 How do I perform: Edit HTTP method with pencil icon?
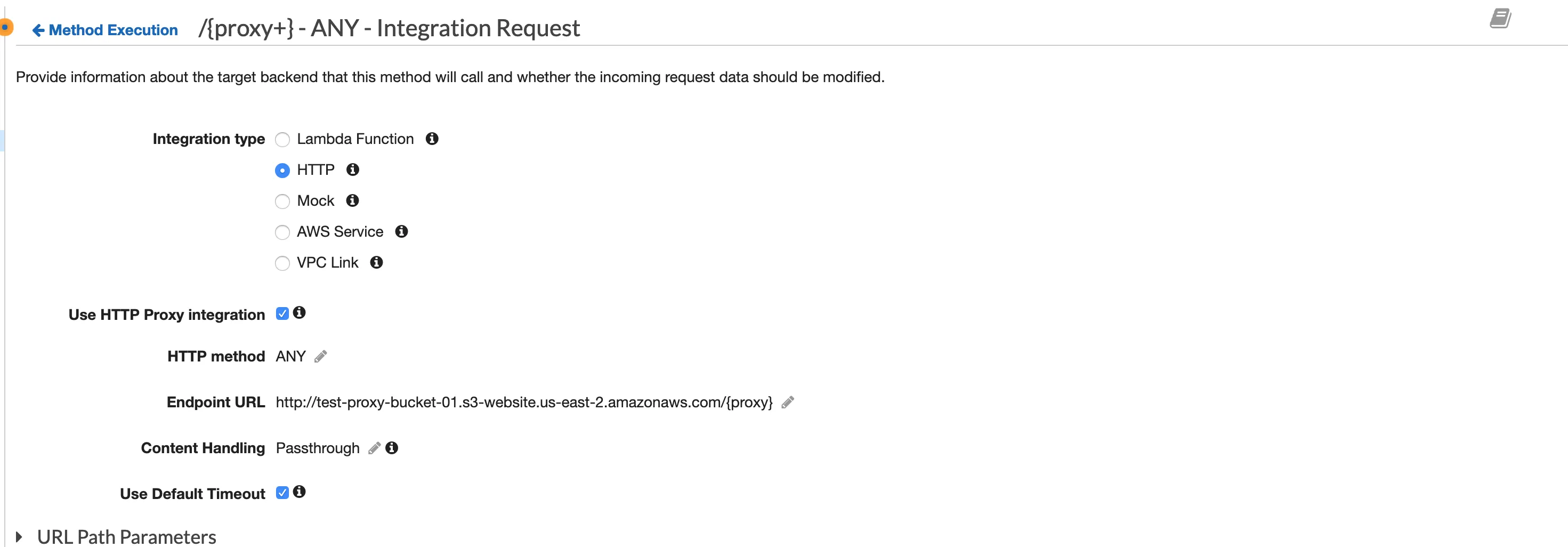tap(320, 356)
